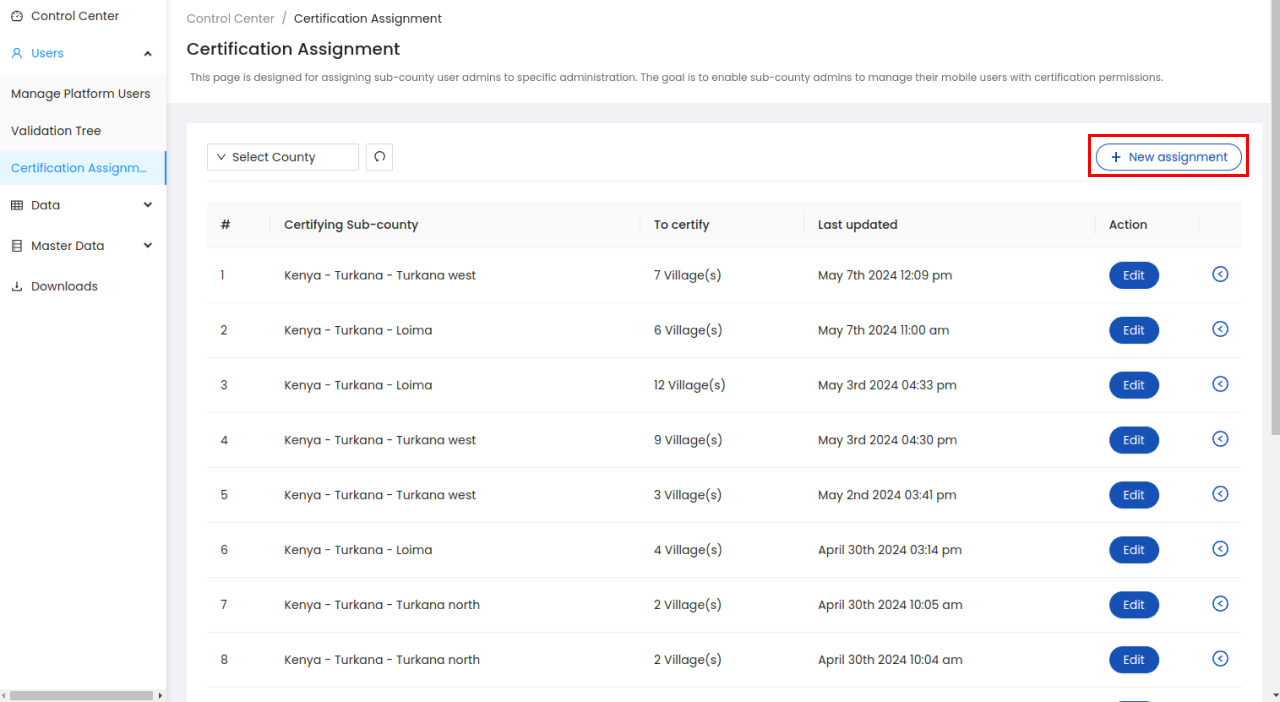
Task: Edit row 3 Loima 12 villages assignment
Action: click(1134, 385)
